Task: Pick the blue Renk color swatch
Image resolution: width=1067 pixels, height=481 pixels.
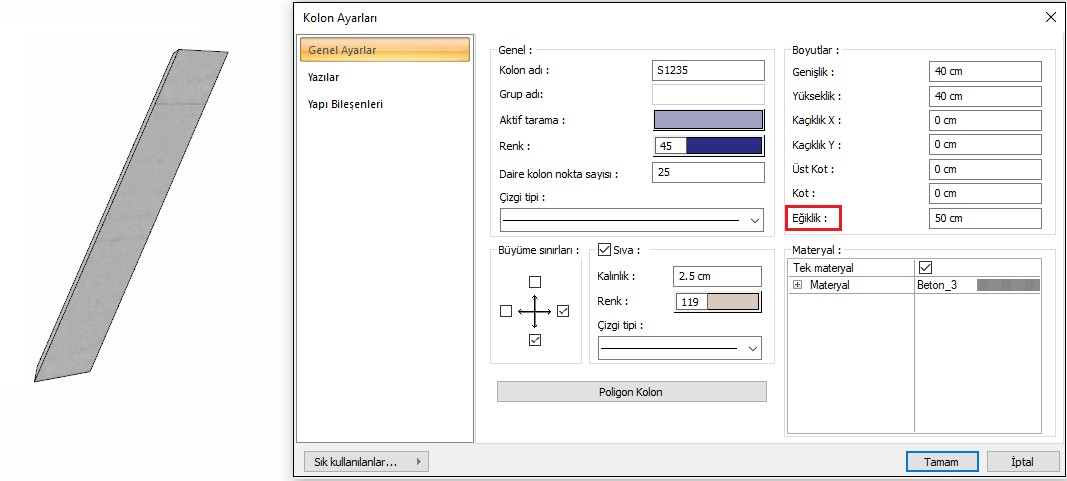Action: point(724,146)
